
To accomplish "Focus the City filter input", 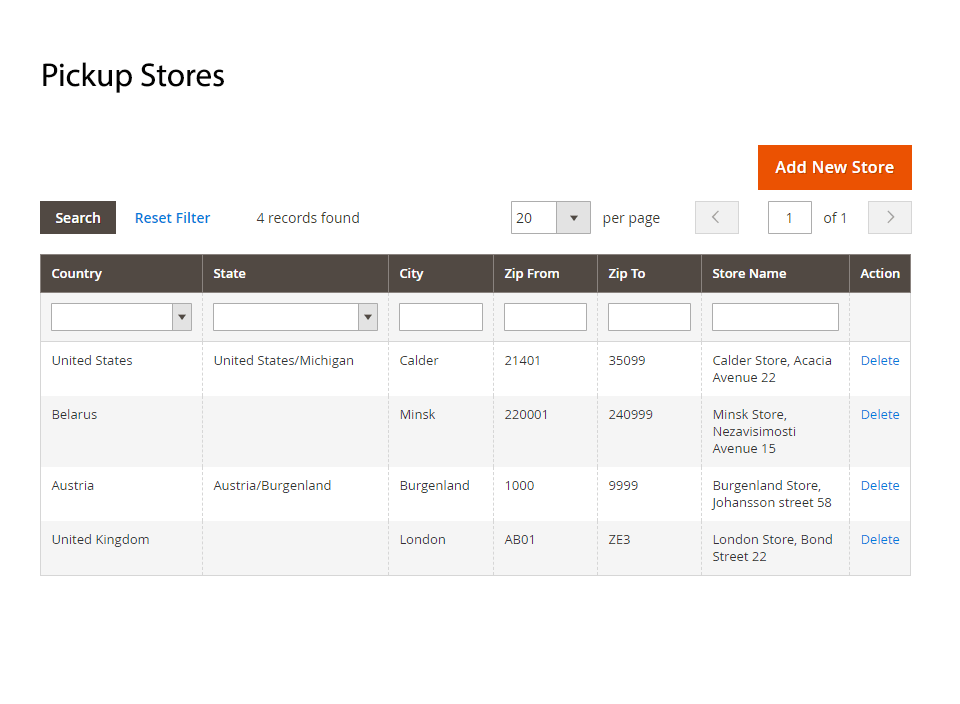I will pos(440,317).
